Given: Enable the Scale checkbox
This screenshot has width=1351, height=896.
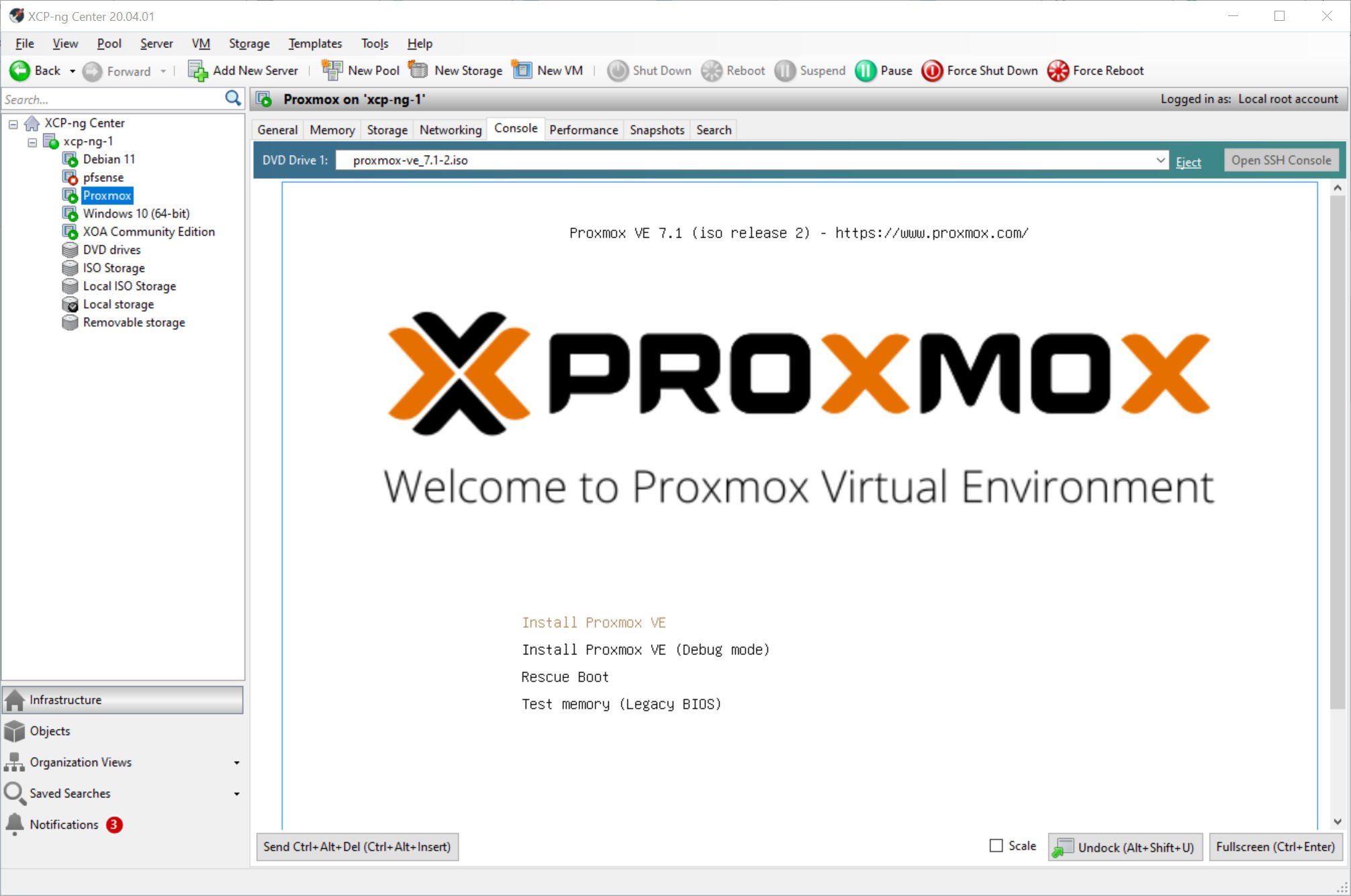Looking at the screenshot, I should [x=996, y=846].
